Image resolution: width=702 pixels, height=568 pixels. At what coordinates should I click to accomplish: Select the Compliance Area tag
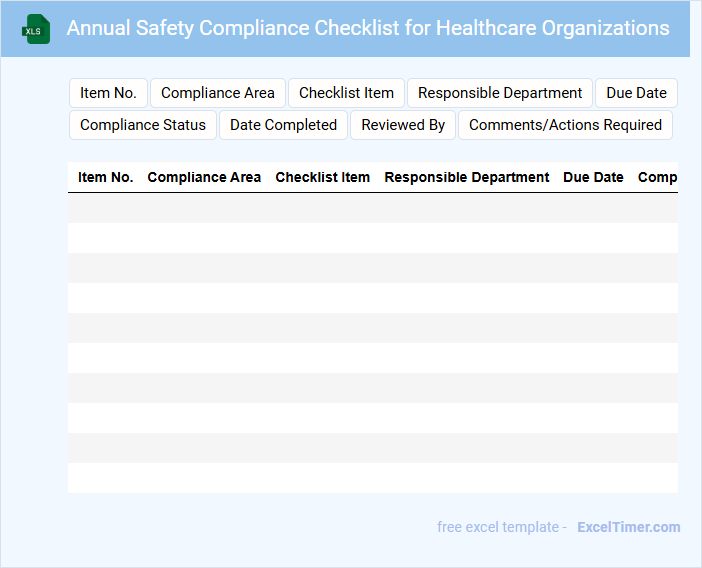[218, 93]
